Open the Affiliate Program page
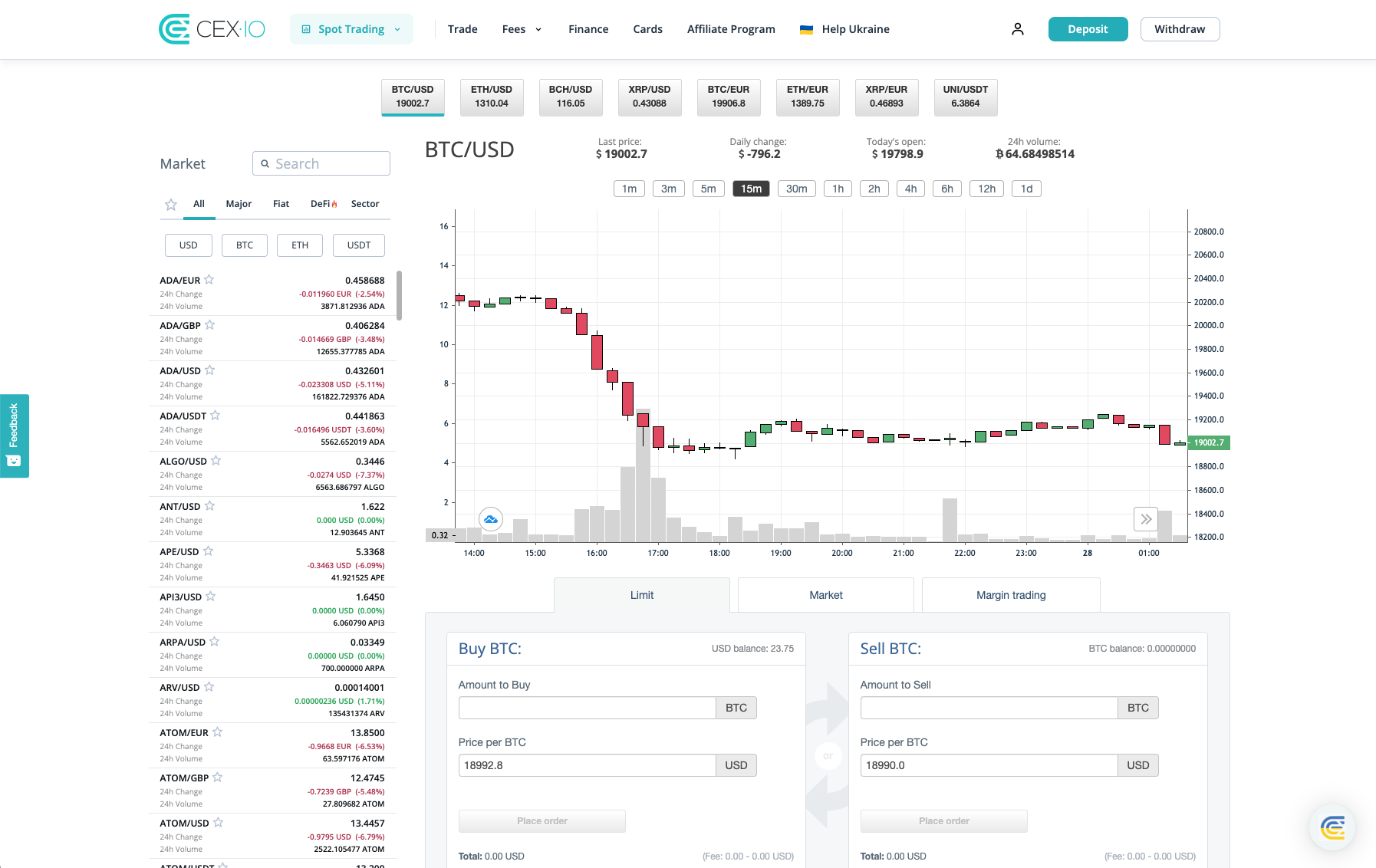1376x868 pixels. 731,29
